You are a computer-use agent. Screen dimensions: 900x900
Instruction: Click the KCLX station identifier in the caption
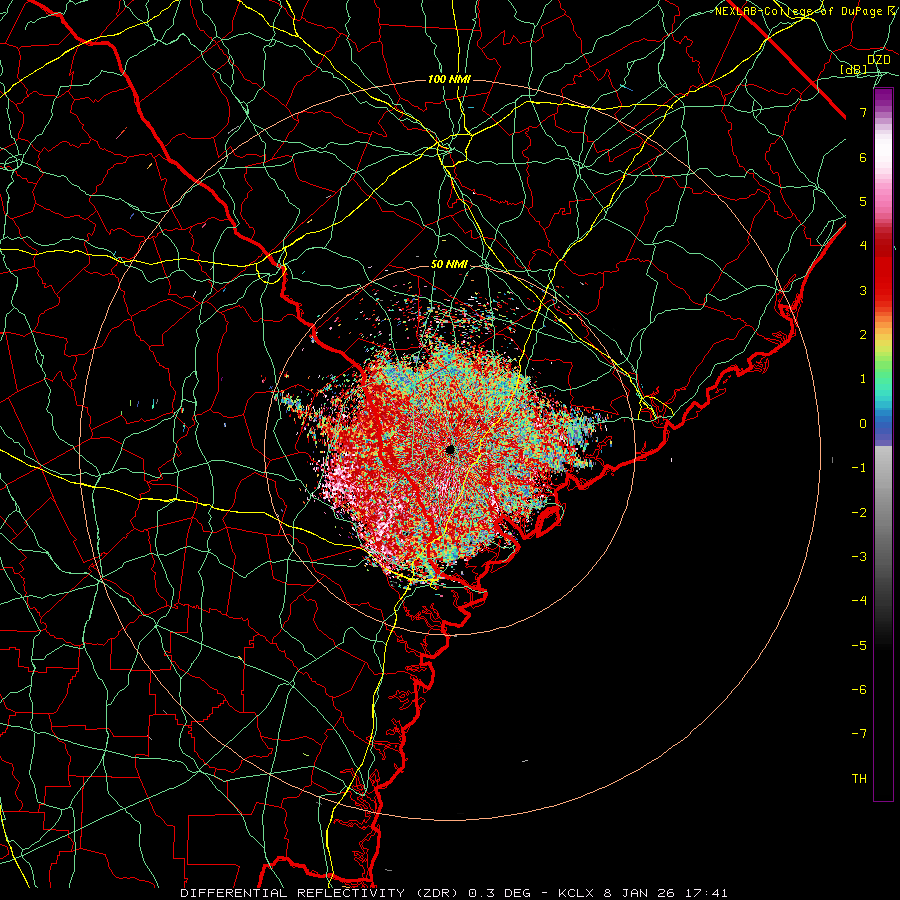point(575,893)
